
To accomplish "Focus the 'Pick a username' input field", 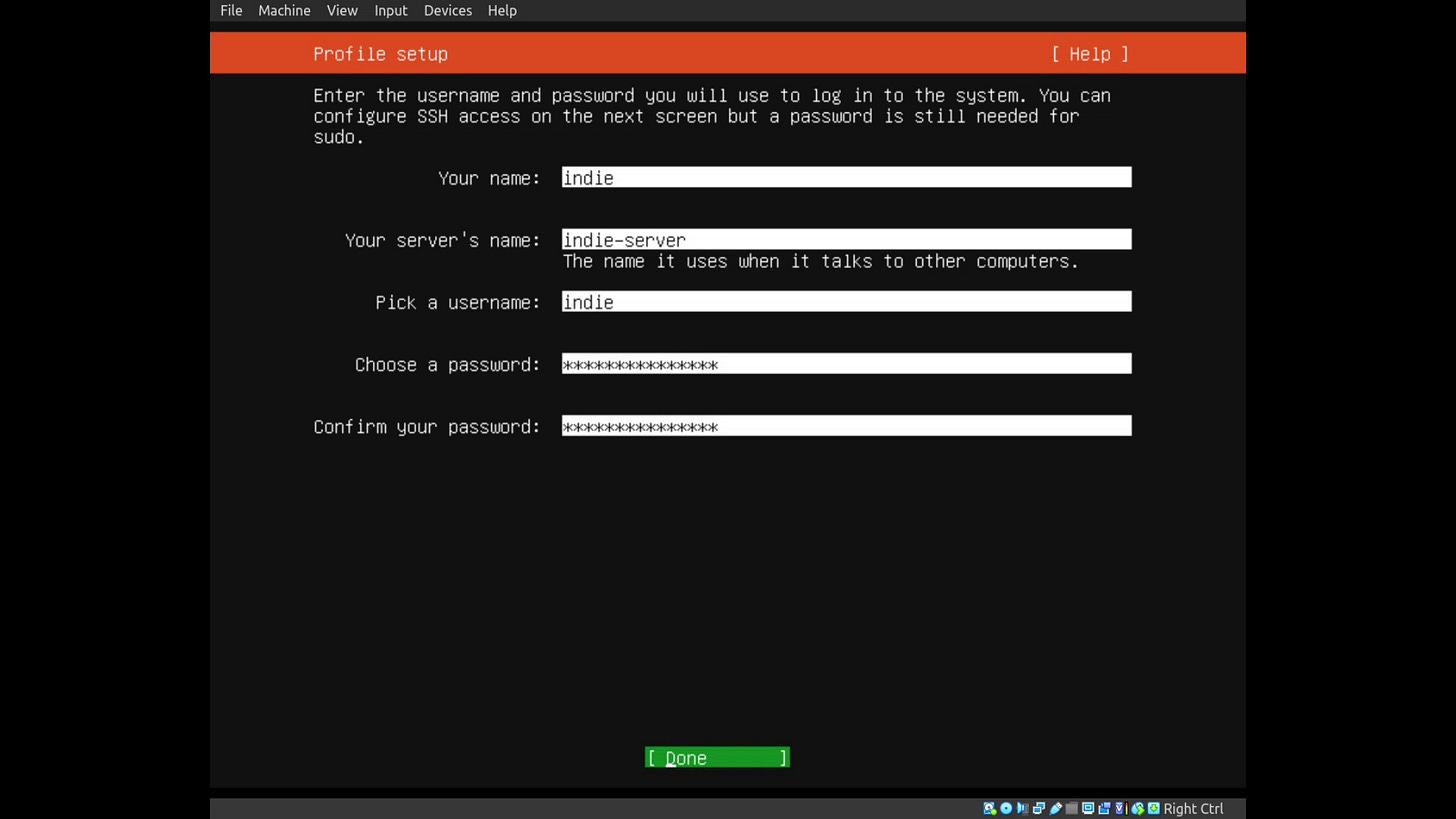I will pos(846,302).
